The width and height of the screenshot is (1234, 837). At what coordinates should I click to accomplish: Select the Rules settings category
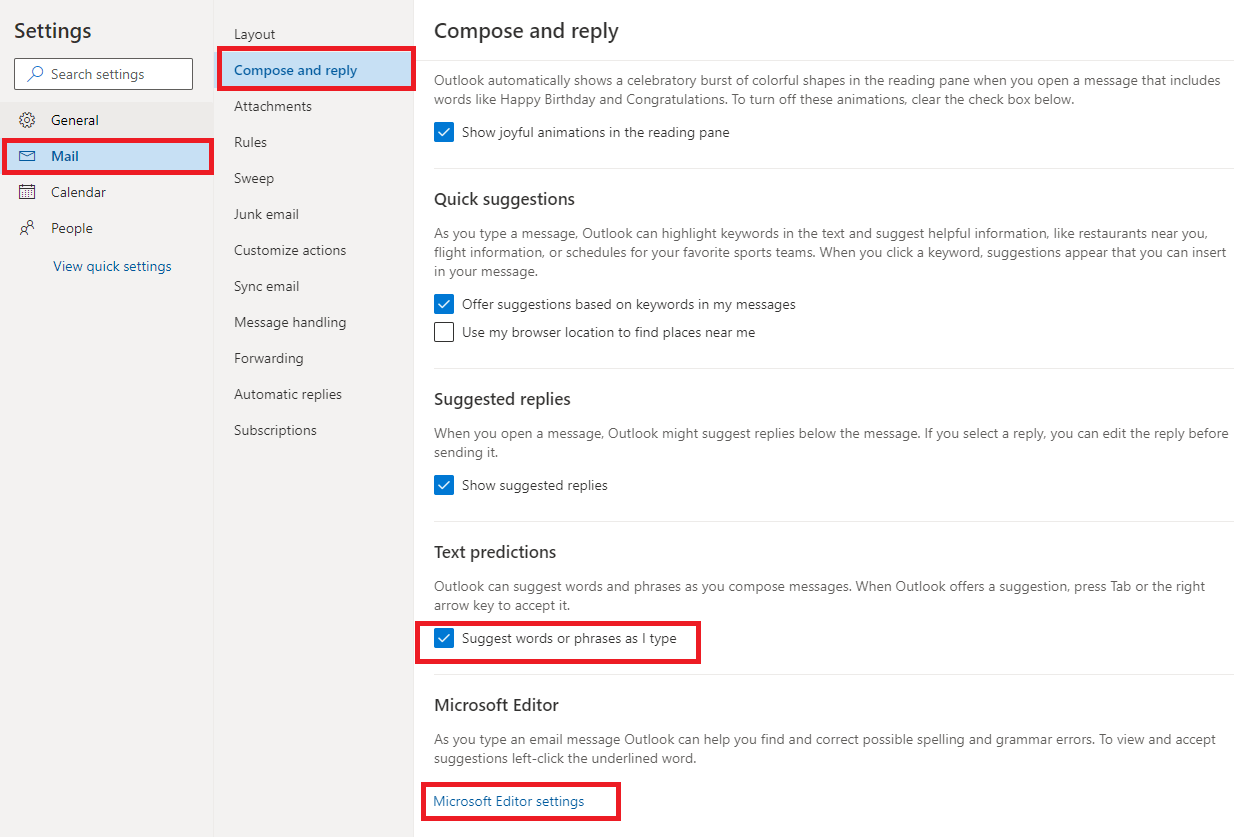click(x=250, y=141)
